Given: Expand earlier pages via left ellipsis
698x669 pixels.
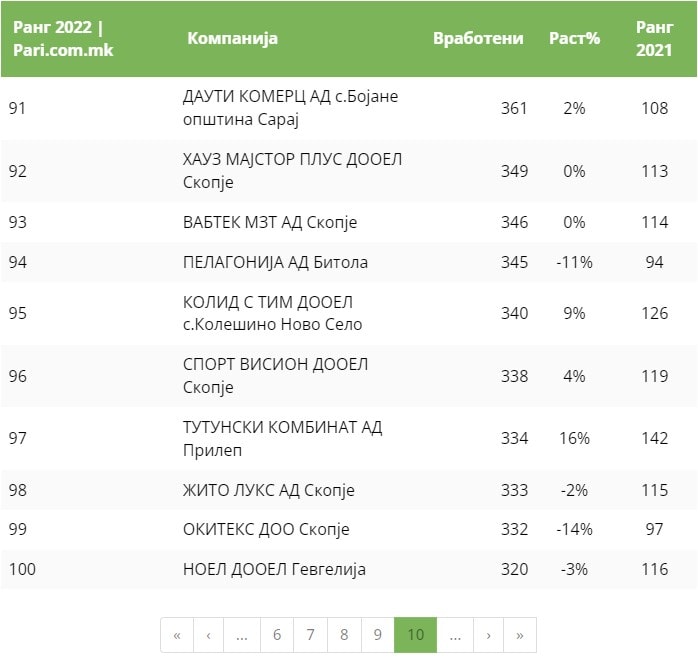Looking at the screenshot, I should 242,635.
